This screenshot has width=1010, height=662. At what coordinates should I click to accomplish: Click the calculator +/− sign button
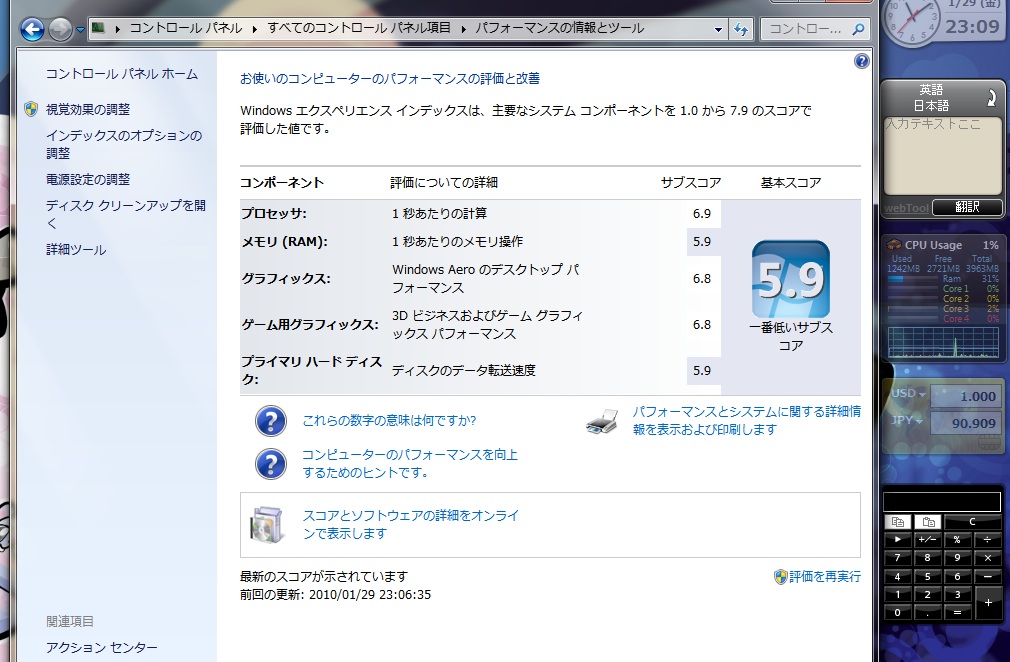(928, 540)
